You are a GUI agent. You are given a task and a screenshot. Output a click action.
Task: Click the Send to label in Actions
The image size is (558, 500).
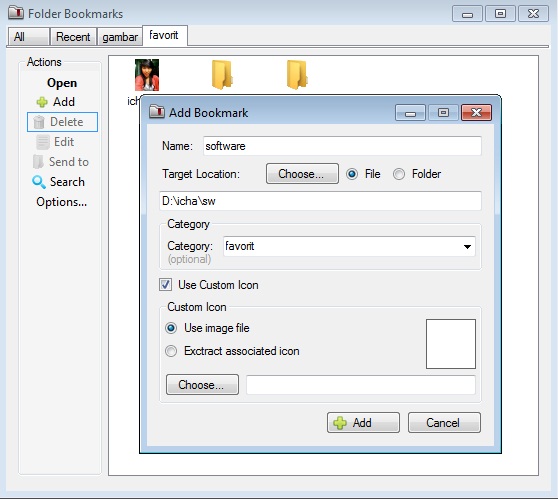click(x=69, y=162)
